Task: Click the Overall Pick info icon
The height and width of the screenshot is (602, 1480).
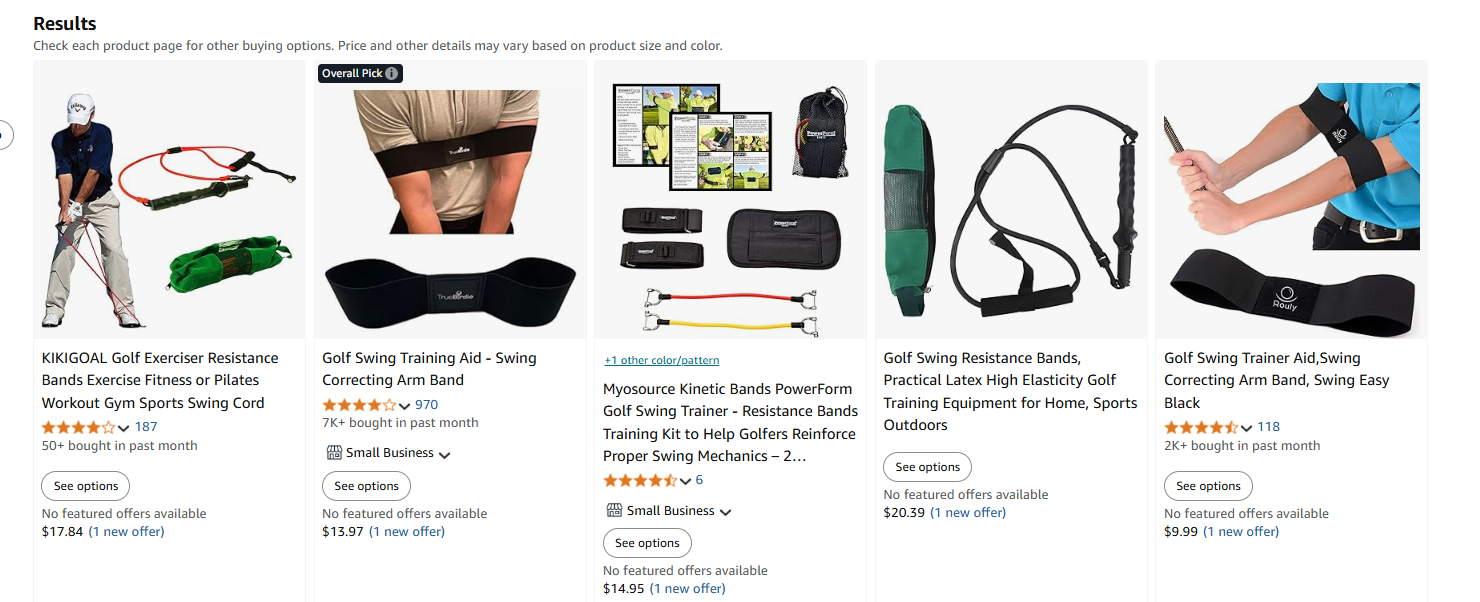Action: [392, 73]
